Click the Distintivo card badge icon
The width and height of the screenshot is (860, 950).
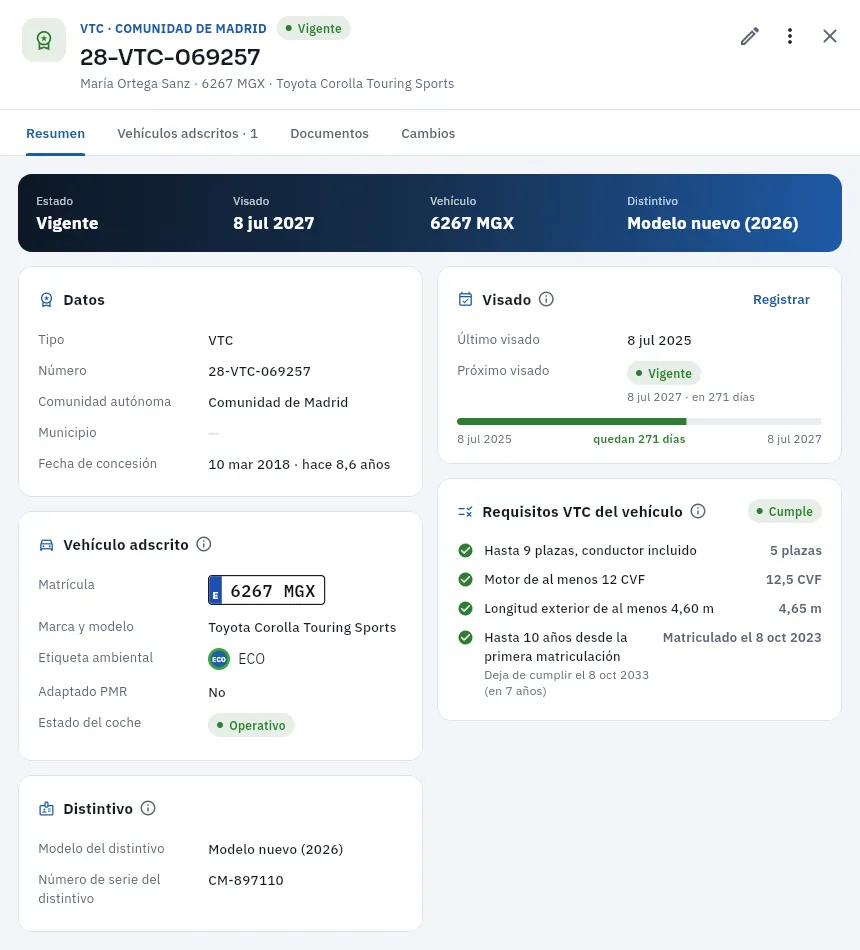point(46,809)
